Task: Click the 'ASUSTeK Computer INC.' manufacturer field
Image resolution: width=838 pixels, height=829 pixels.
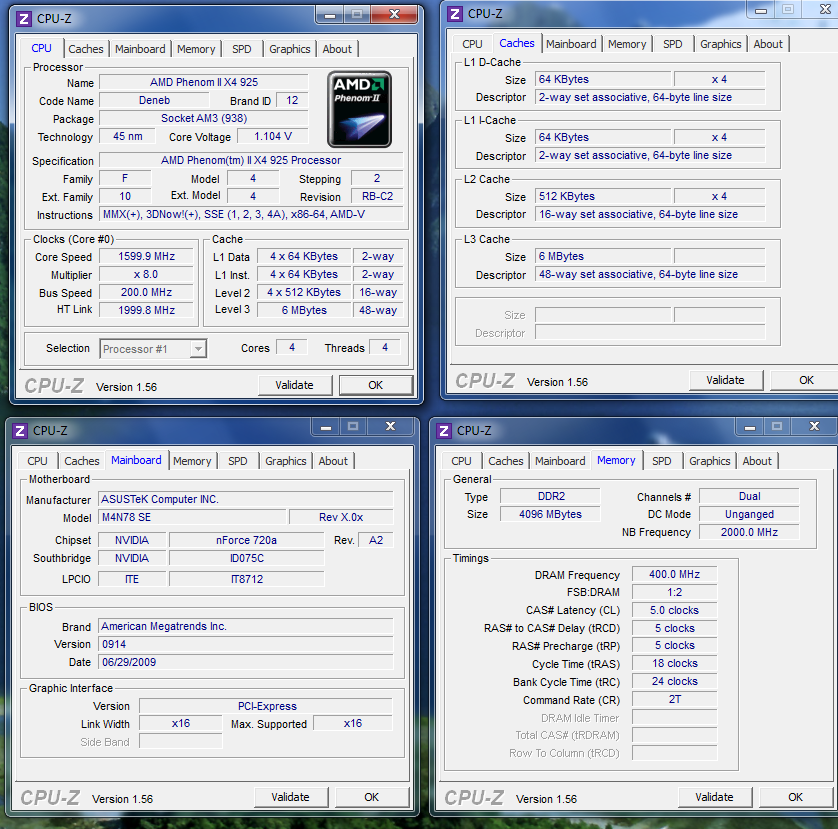Action: [x=246, y=500]
